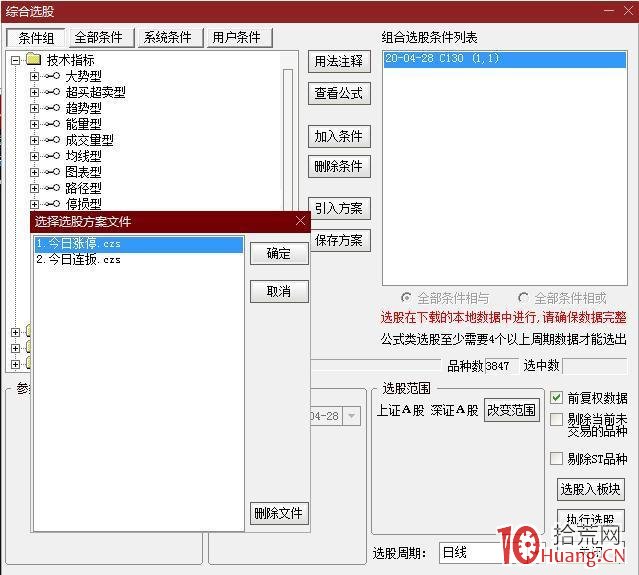Select the file 2.今日连扳.czs
This screenshot has width=639, height=575.
pyautogui.click(x=139, y=260)
